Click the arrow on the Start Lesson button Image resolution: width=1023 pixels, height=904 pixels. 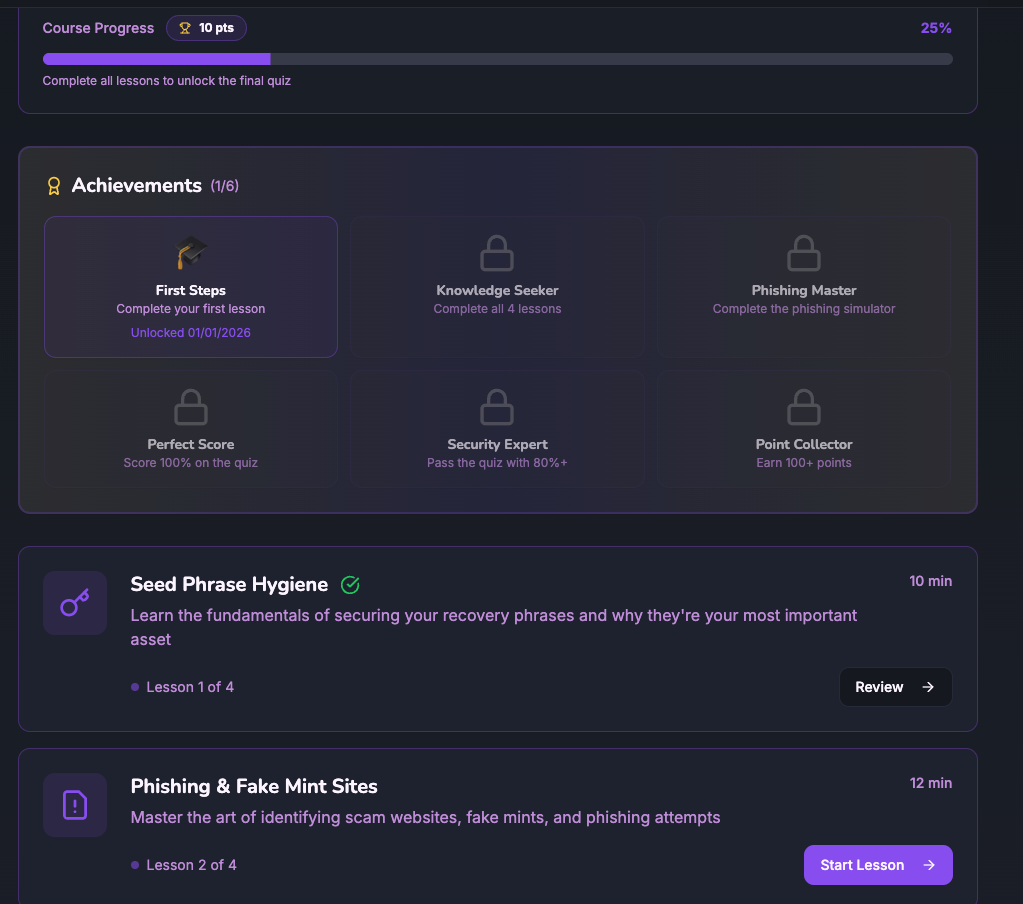(x=929, y=865)
